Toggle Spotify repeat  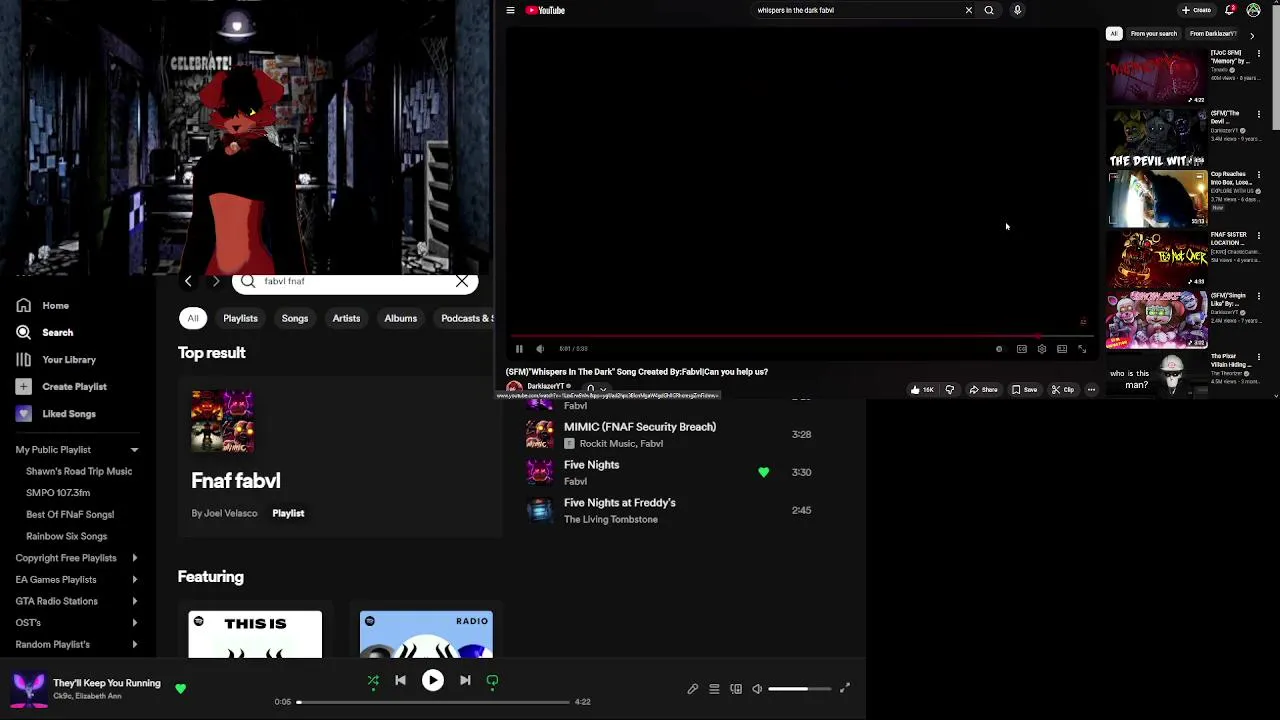point(492,681)
